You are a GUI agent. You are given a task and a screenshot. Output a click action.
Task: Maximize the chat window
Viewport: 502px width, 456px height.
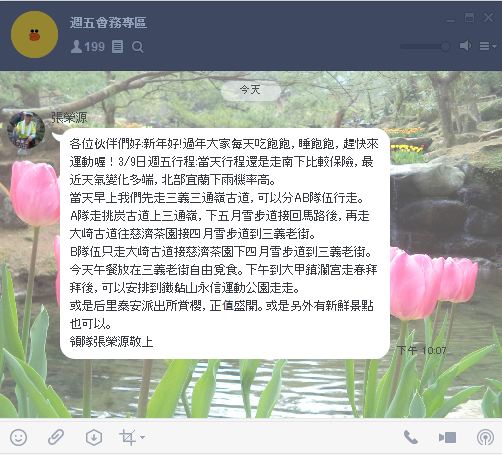coord(469,18)
